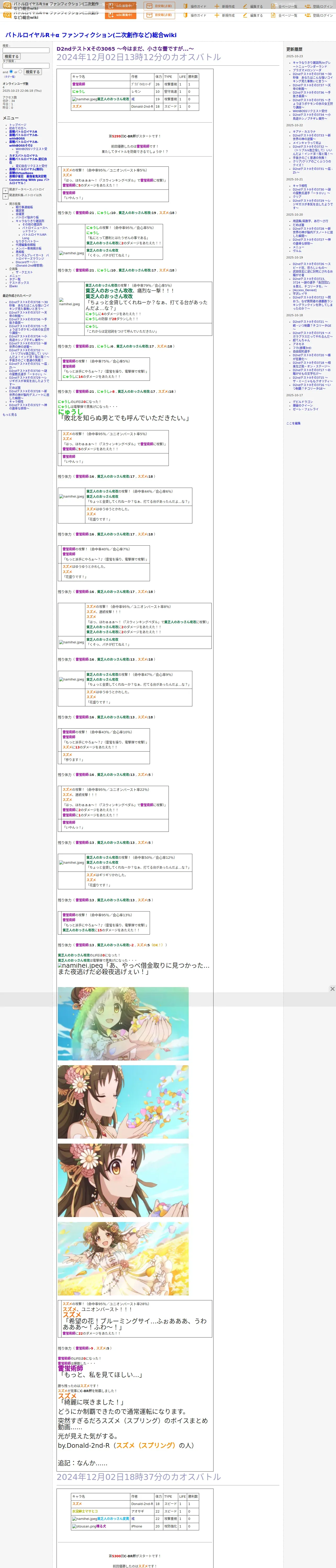Open 直轄@雀荘 最強雀鬼決定戦 menu link
Image resolution: width=336 pixels, height=1568 pixels.
tap(27, 176)
